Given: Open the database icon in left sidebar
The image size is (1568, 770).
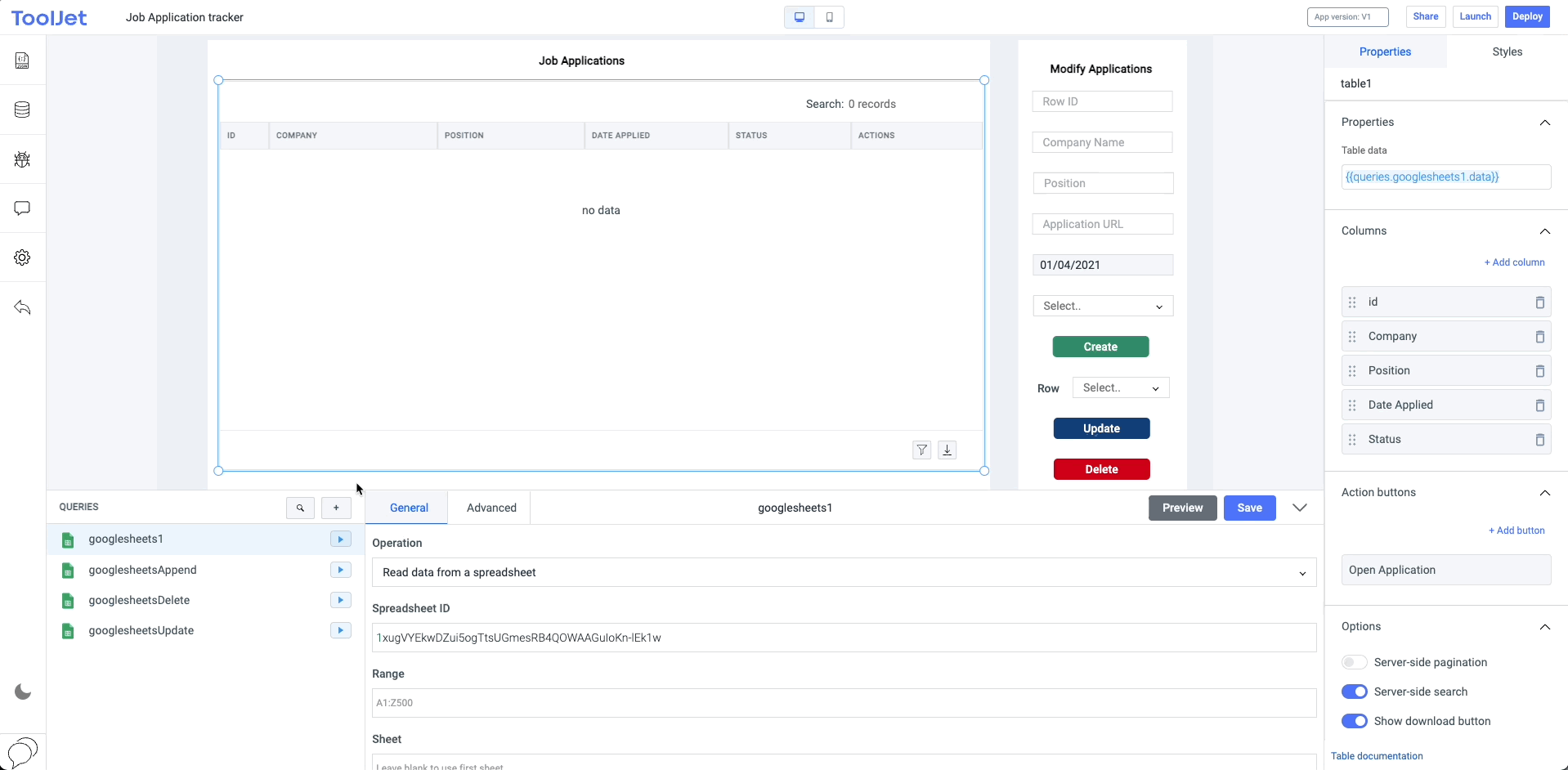Looking at the screenshot, I should (x=21, y=109).
